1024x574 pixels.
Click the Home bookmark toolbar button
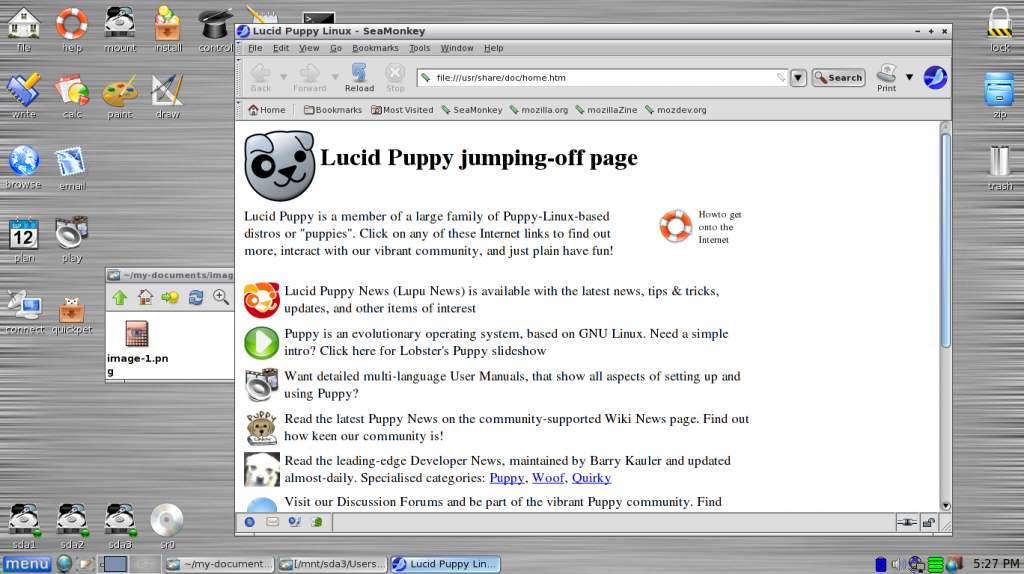tap(266, 110)
